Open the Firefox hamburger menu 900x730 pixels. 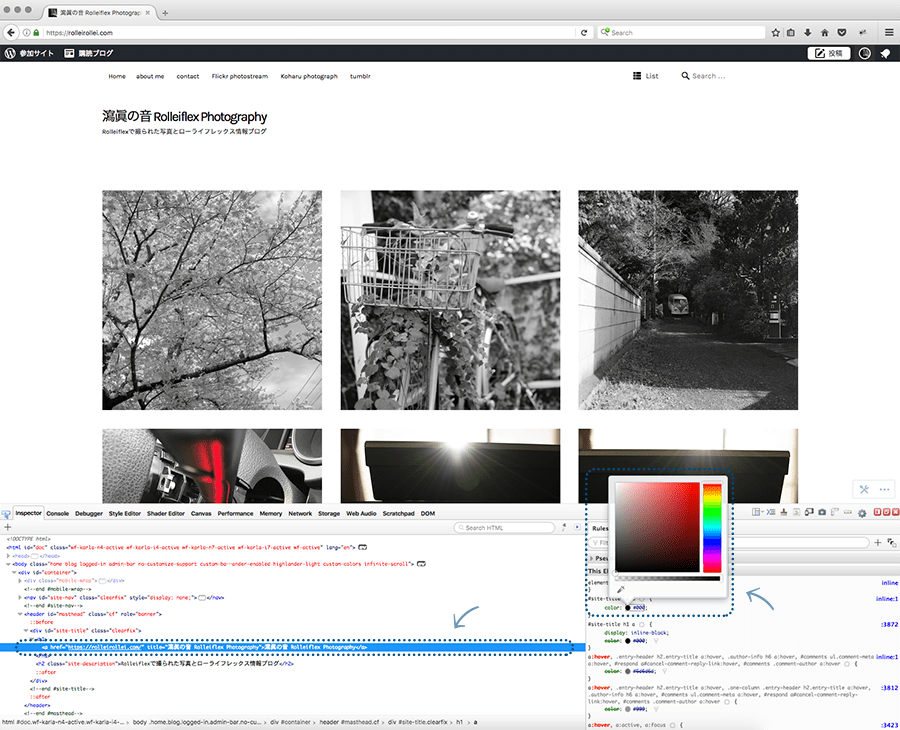889,32
